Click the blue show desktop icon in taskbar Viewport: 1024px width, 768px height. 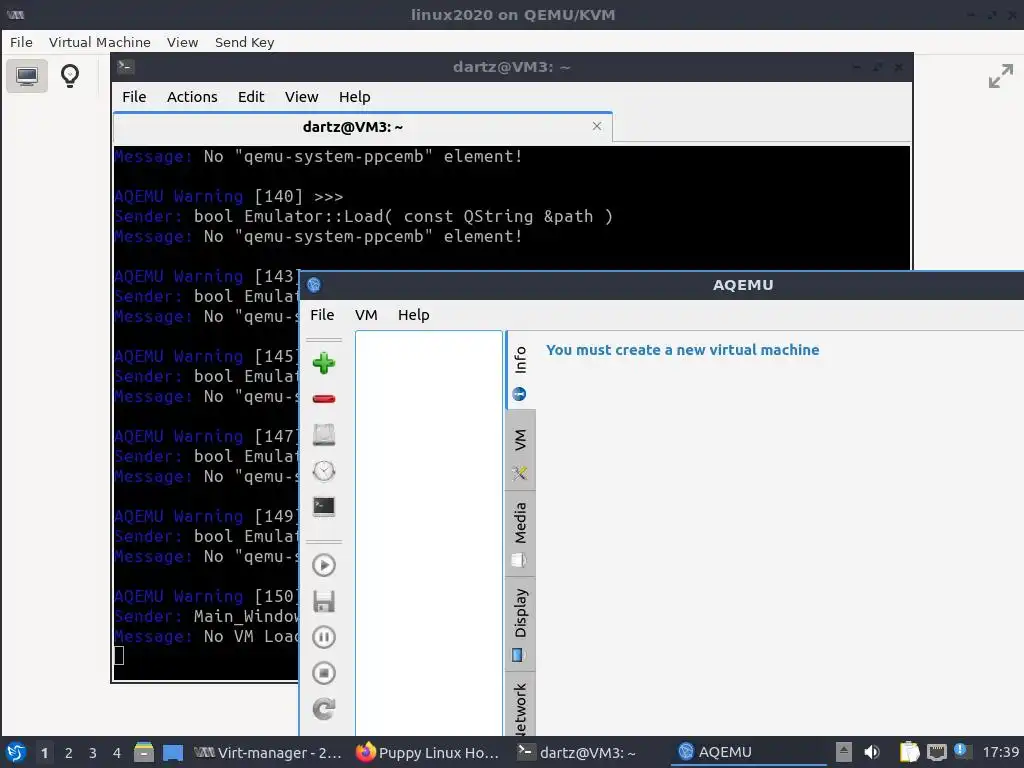[x=173, y=753]
